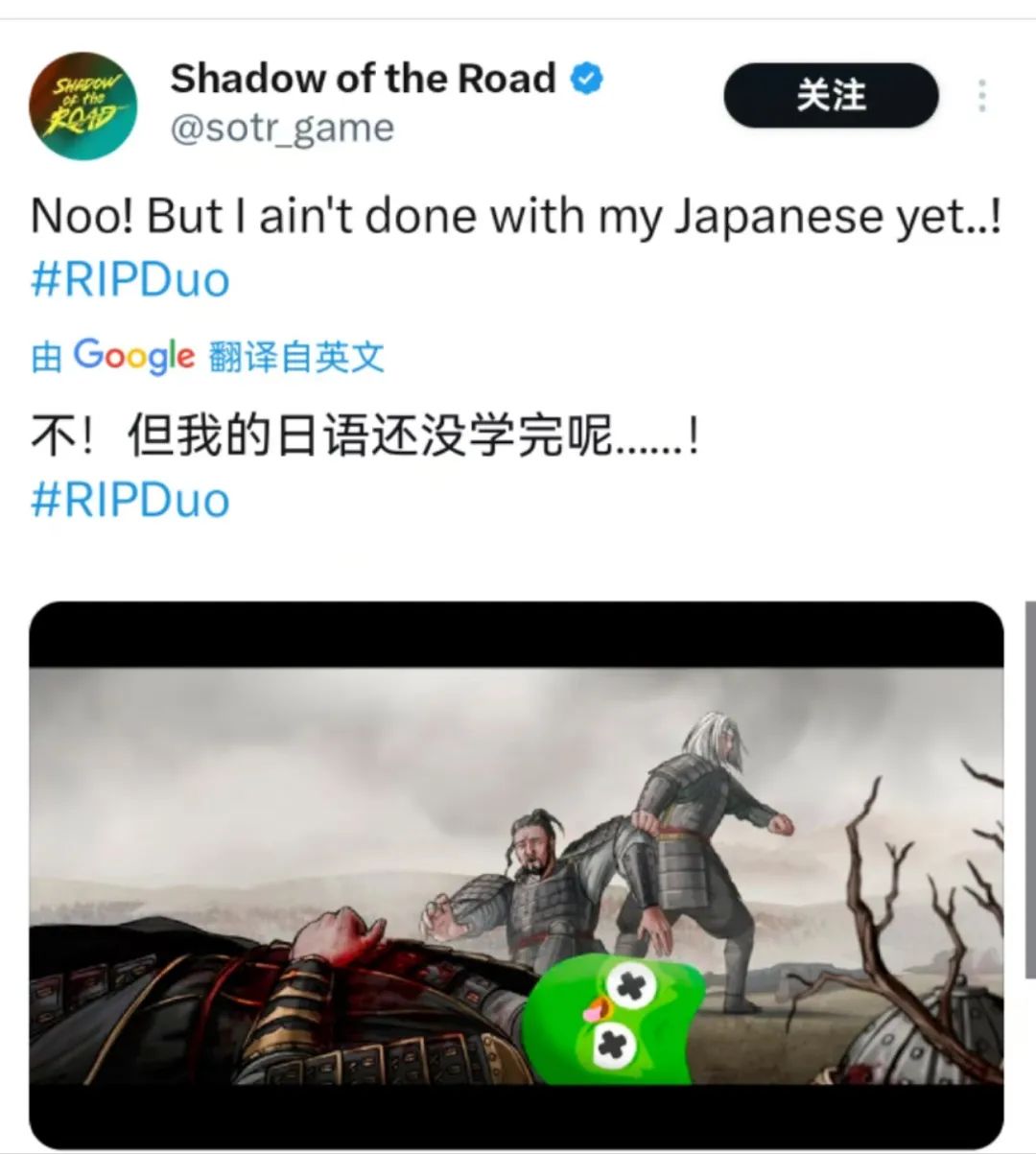Viewport: 1036px width, 1154px height.
Task: Click the green Duo owl in the image
Action: 611,1019
